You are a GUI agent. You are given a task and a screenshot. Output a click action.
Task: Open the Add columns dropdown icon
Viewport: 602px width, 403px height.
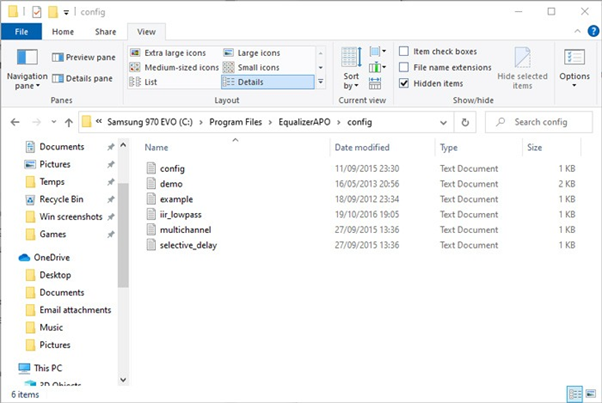point(377,68)
